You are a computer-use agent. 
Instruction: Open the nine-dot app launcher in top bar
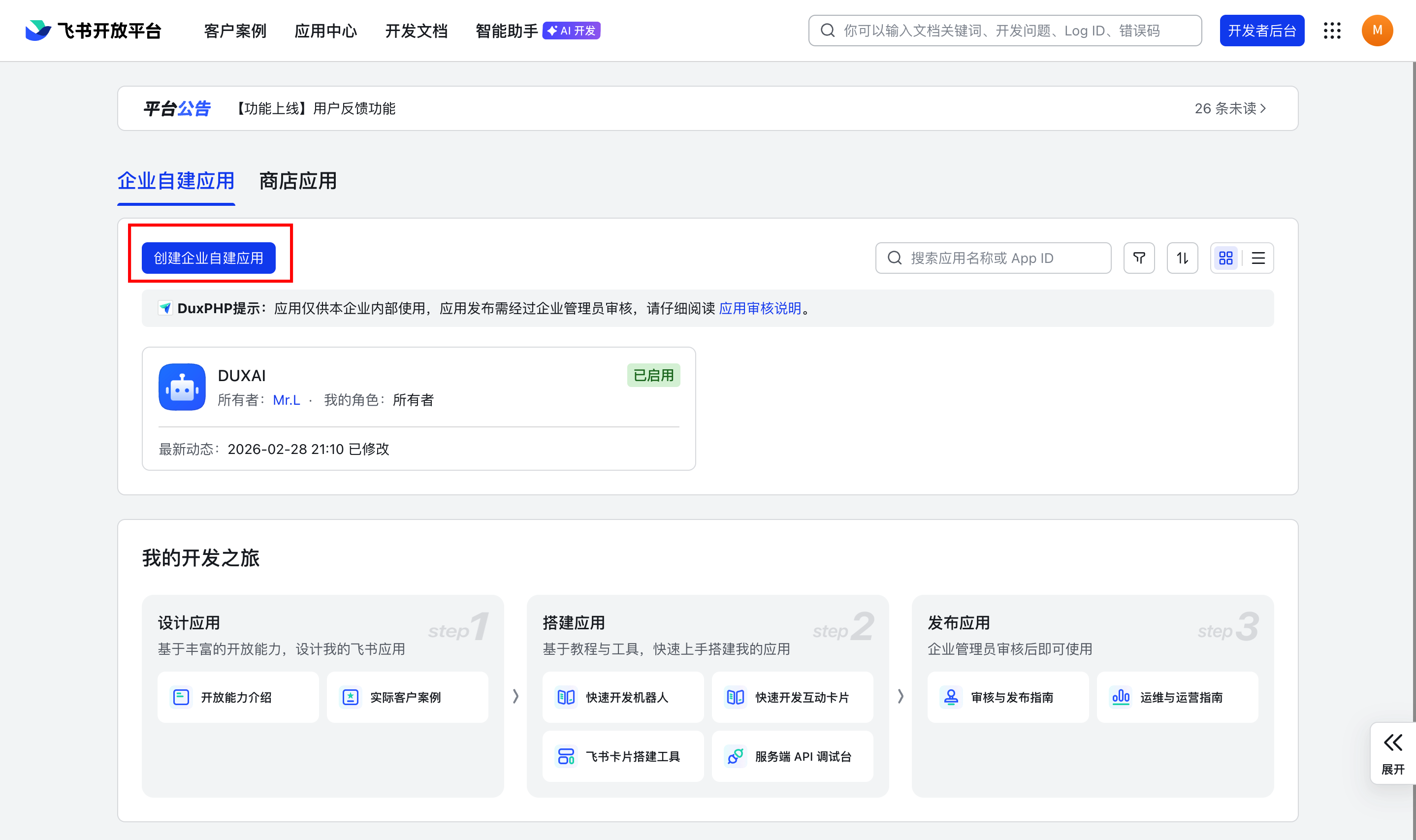click(x=1333, y=31)
